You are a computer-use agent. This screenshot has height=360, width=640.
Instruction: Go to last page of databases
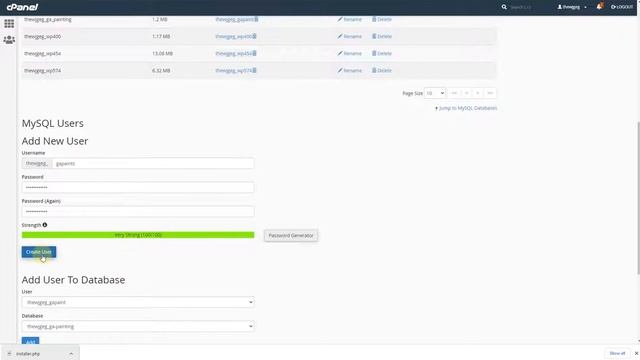pyautogui.click(x=490, y=93)
